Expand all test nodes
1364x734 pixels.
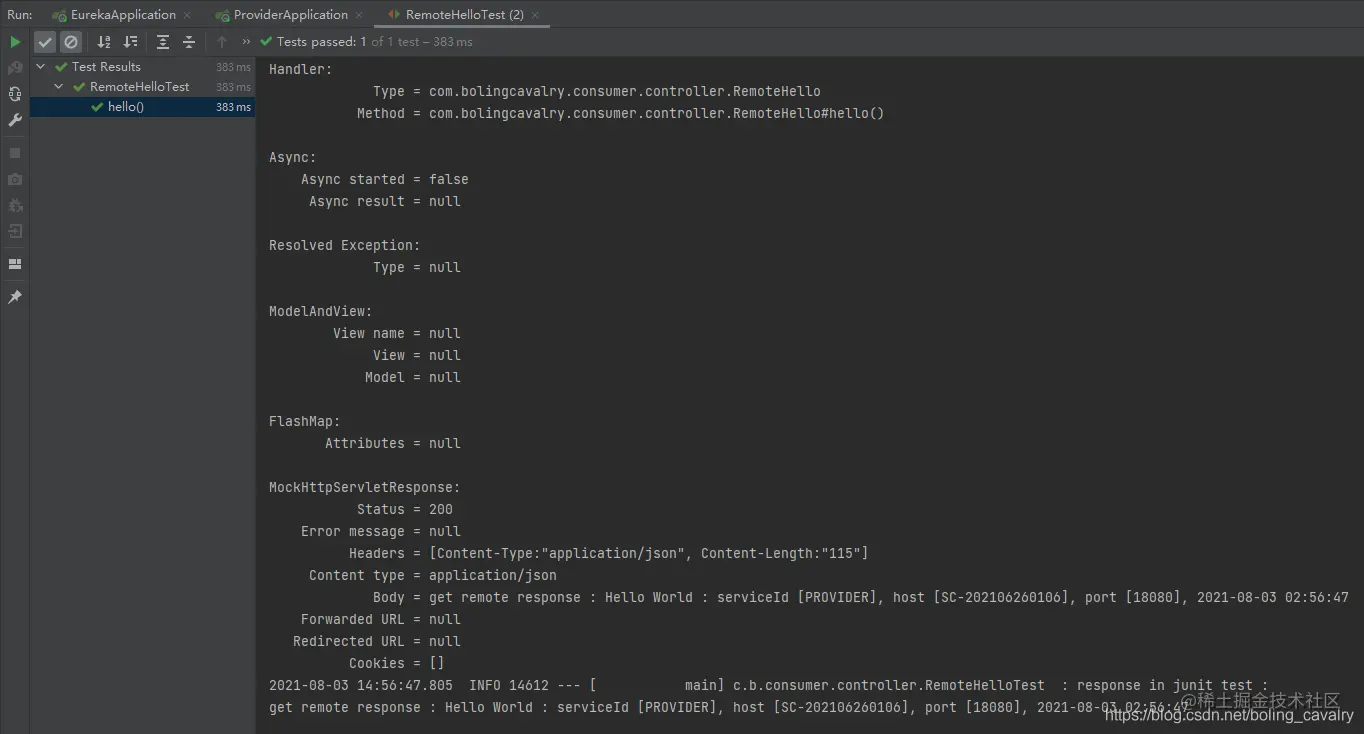pos(163,42)
